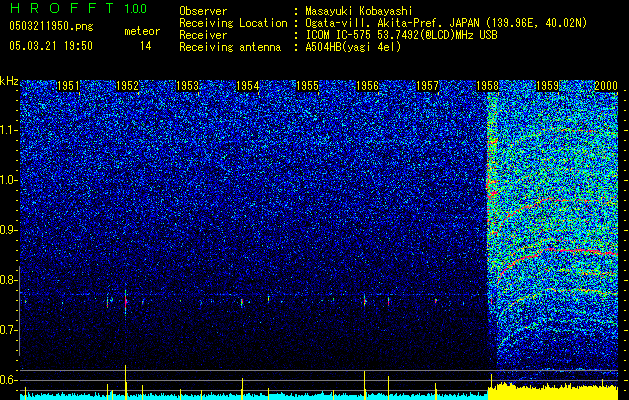Click the 1952 time axis marker
The image size is (629, 400).
pos(127,85)
